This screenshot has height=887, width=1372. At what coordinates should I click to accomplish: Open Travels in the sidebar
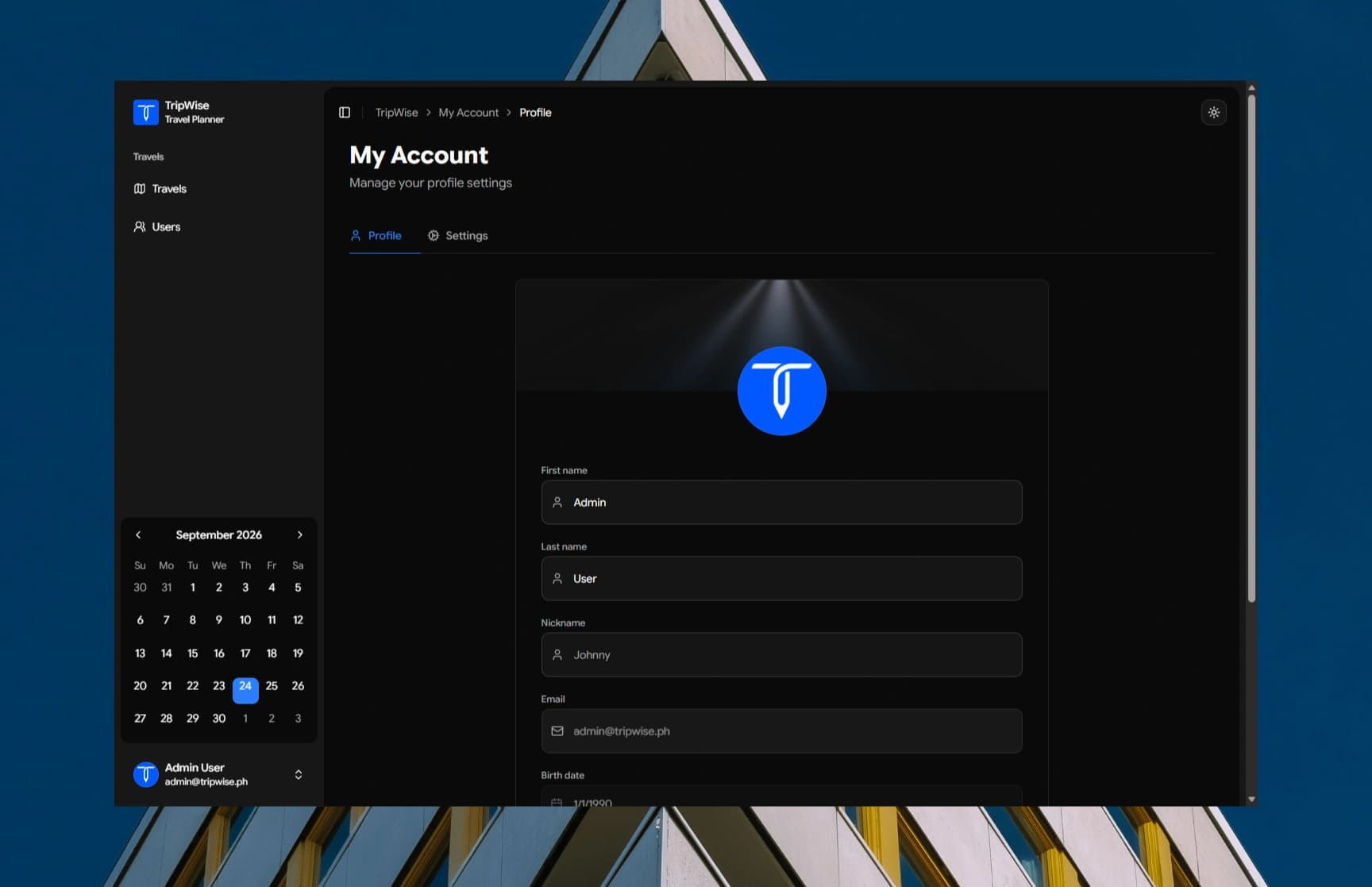[x=218, y=189]
